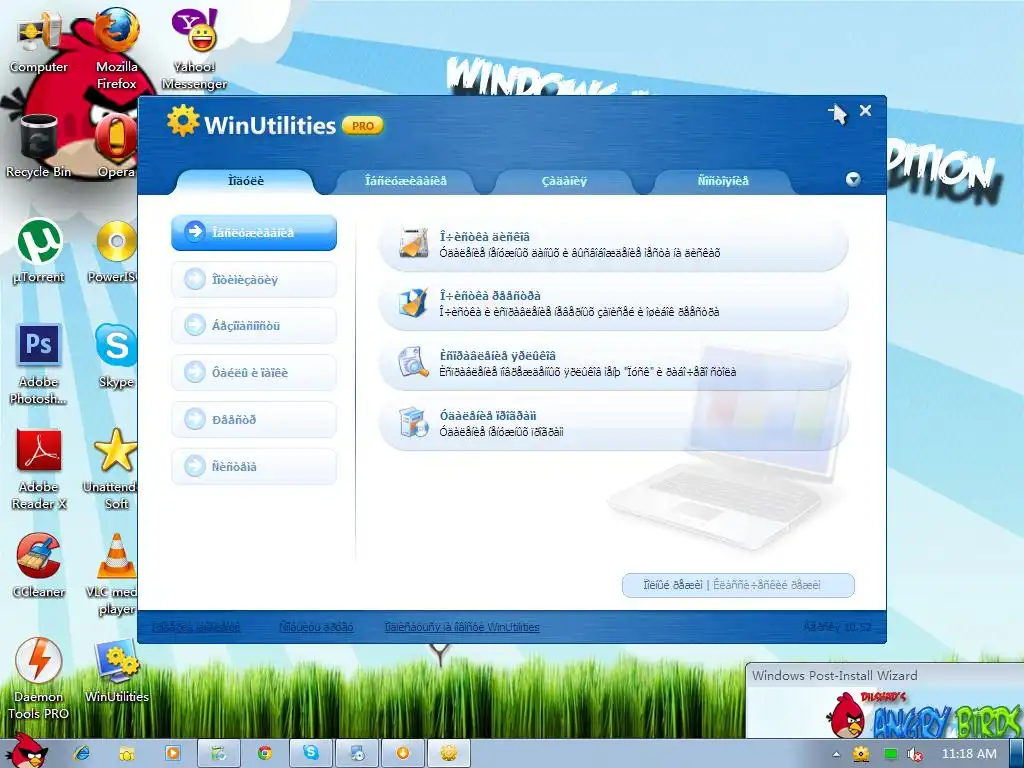Close the WinUtilities window
The image size is (1024, 768).
pos(865,110)
